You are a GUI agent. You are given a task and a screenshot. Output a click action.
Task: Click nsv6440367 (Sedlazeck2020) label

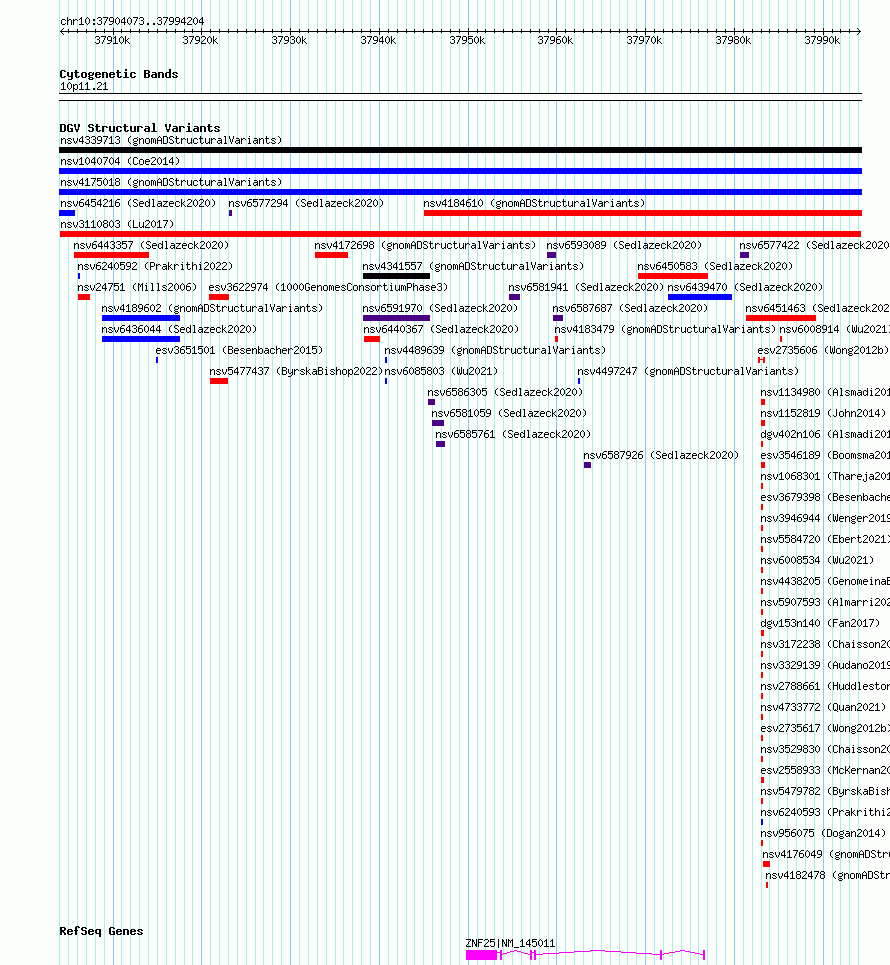(441, 329)
